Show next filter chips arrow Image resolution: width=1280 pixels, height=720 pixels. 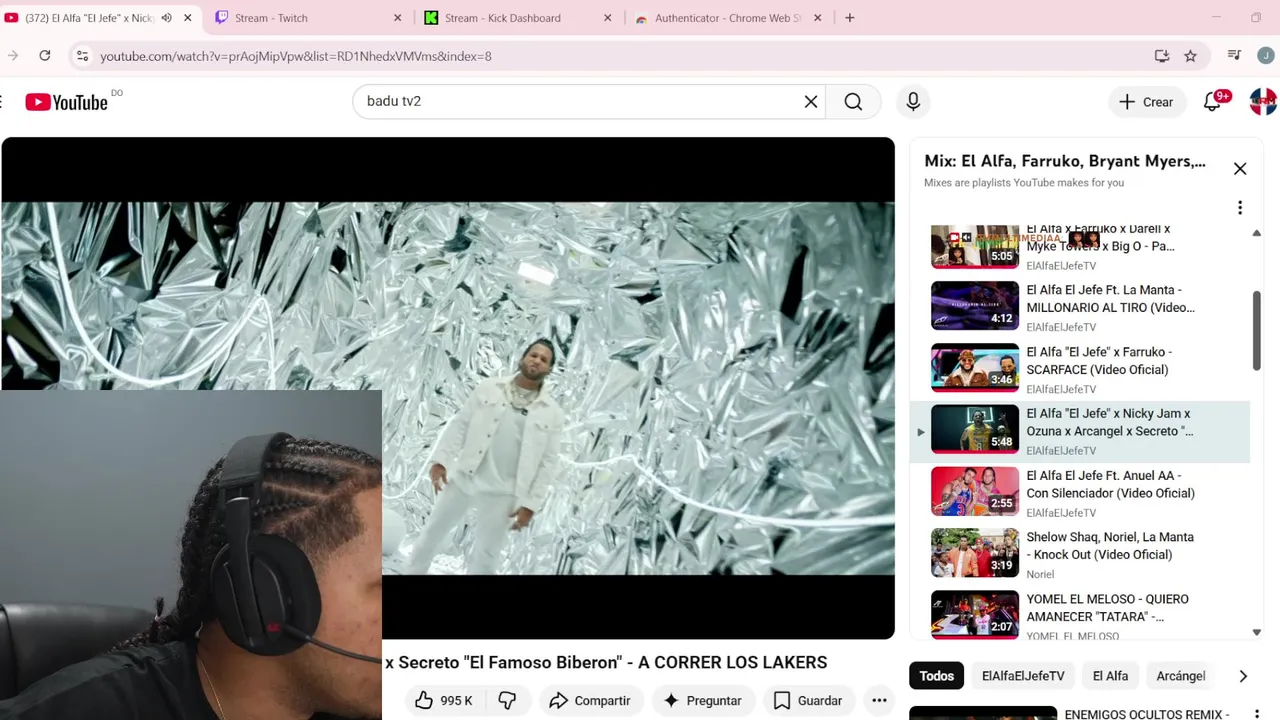coord(1243,676)
